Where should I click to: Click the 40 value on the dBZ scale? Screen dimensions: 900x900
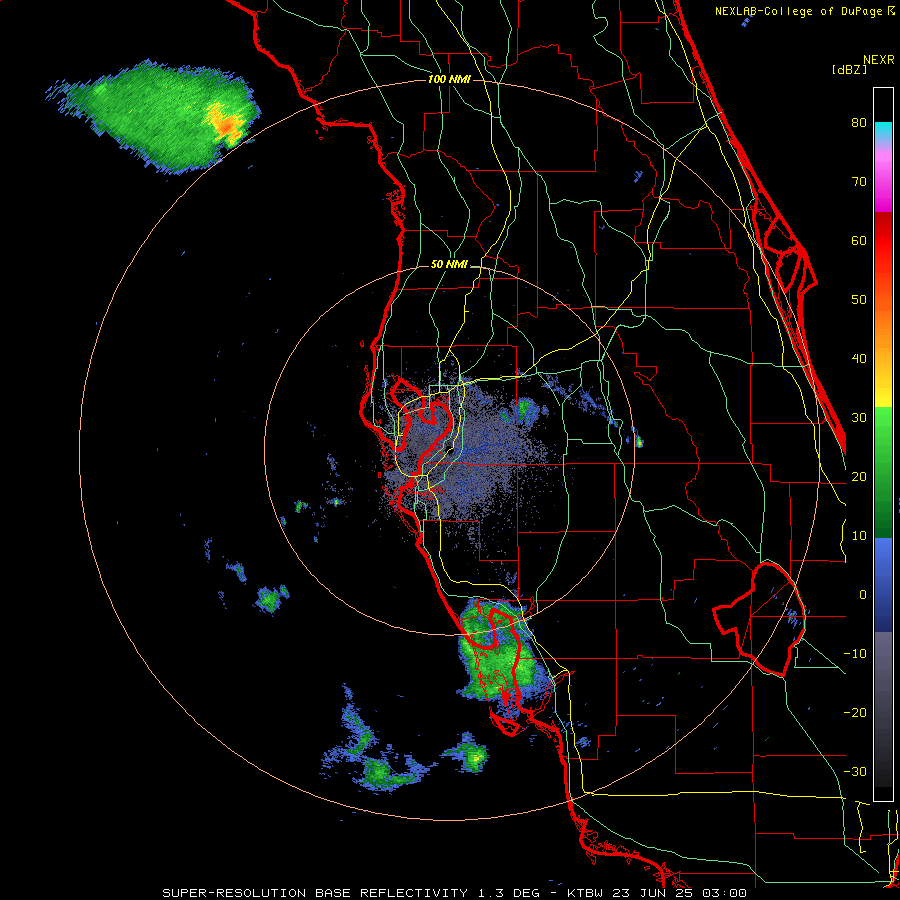tap(859, 359)
